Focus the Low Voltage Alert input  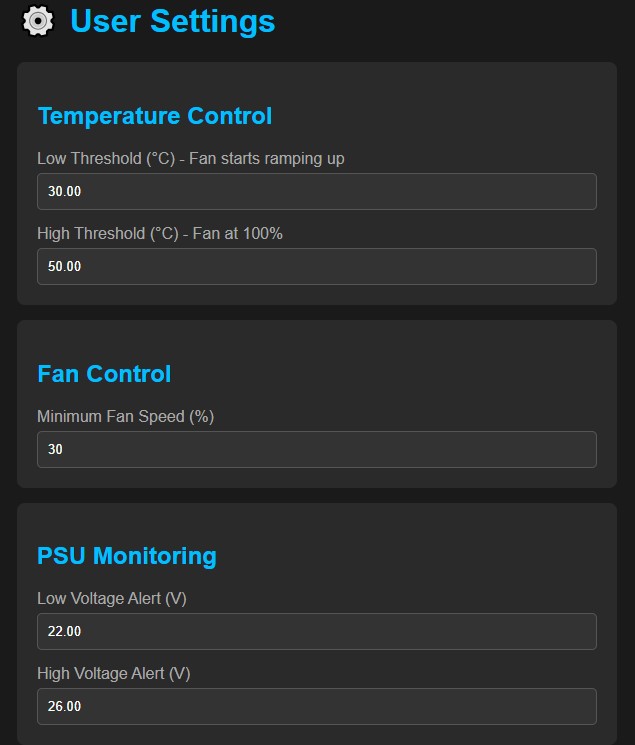316,631
